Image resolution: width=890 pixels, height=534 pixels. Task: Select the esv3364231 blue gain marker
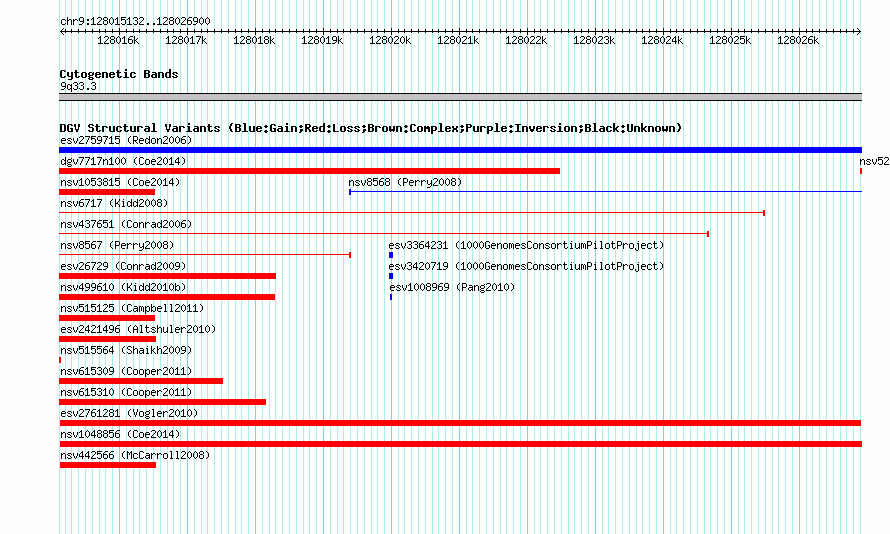pyautogui.click(x=391, y=255)
